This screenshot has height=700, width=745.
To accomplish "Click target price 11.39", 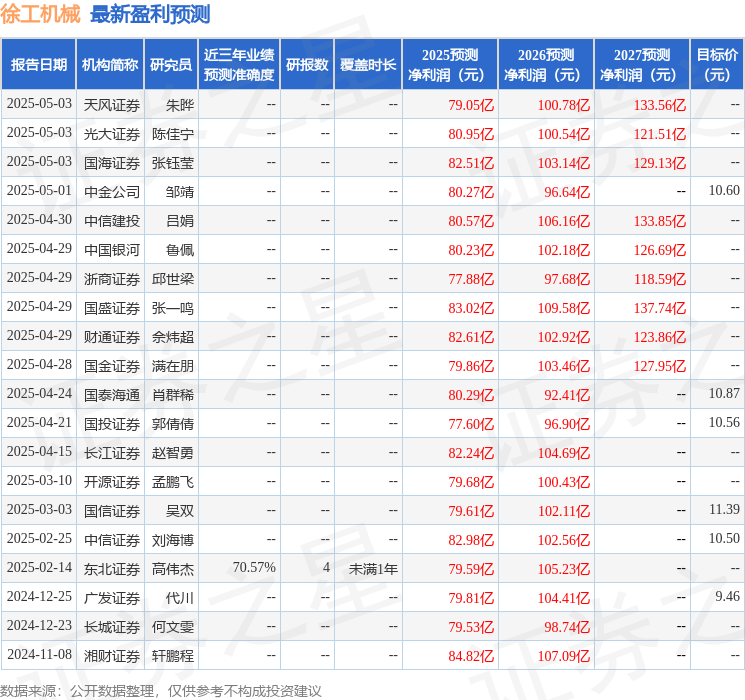I will point(724,509).
